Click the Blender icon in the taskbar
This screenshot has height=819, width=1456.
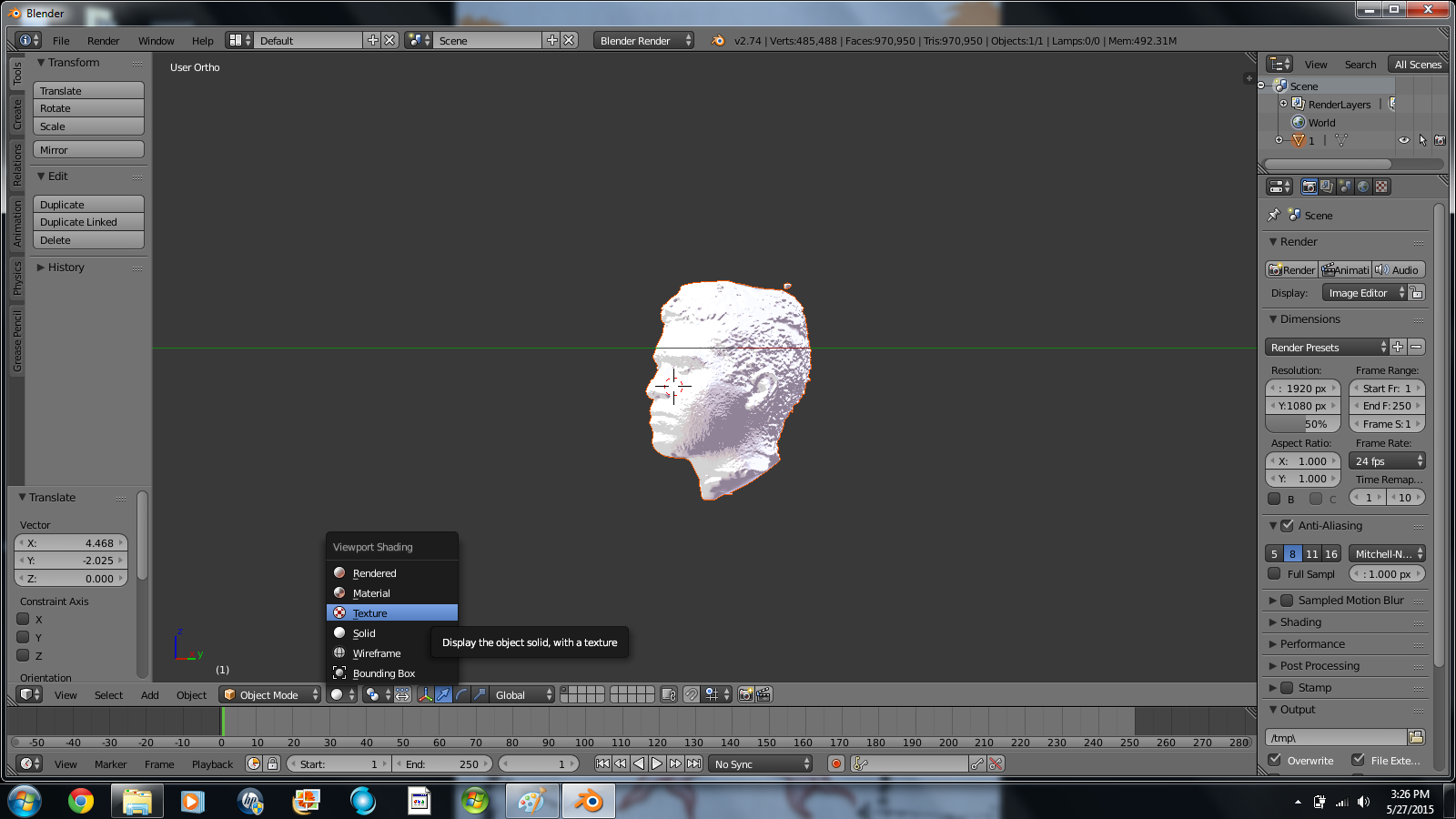(589, 801)
